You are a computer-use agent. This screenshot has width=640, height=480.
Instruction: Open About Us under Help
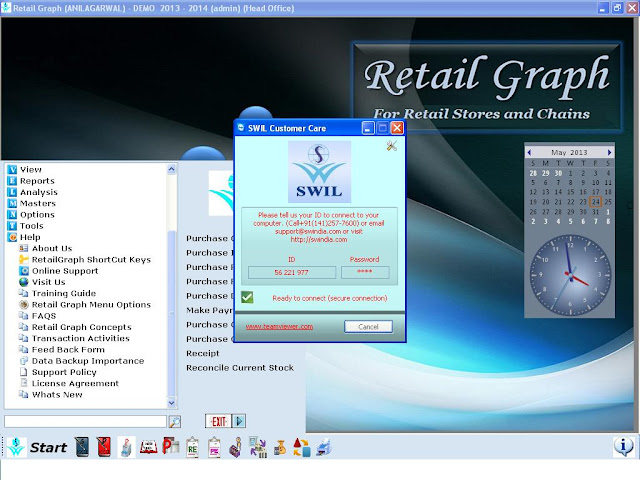pyautogui.click(x=52, y=248)
